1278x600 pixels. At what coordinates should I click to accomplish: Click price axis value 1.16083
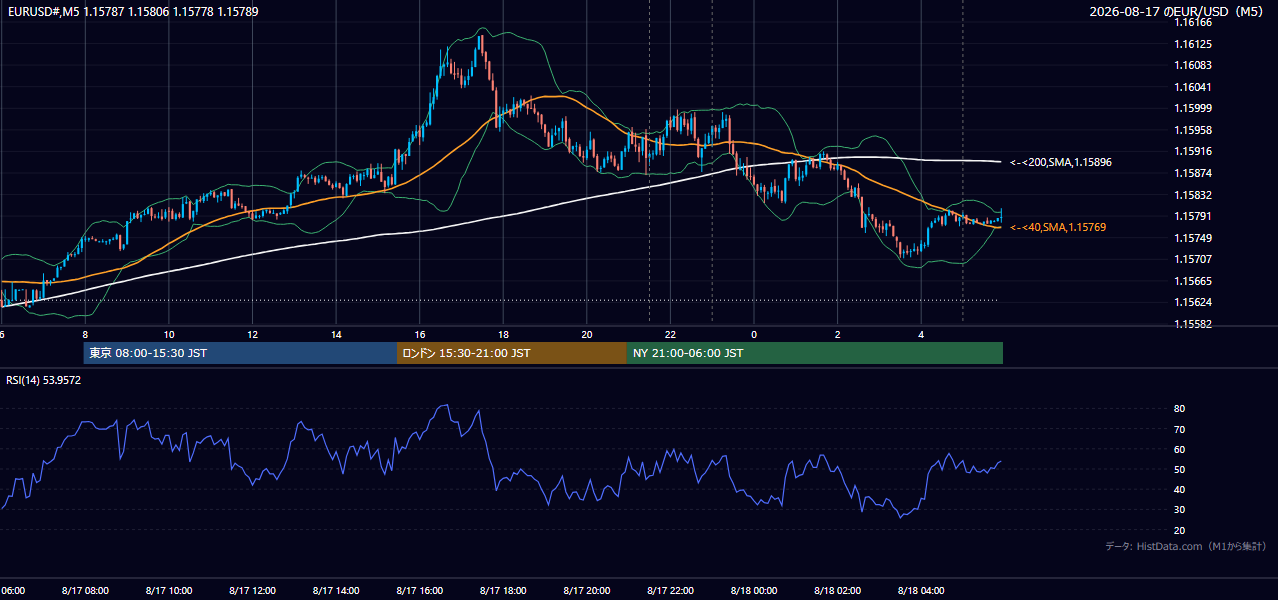coord(1193,65)
